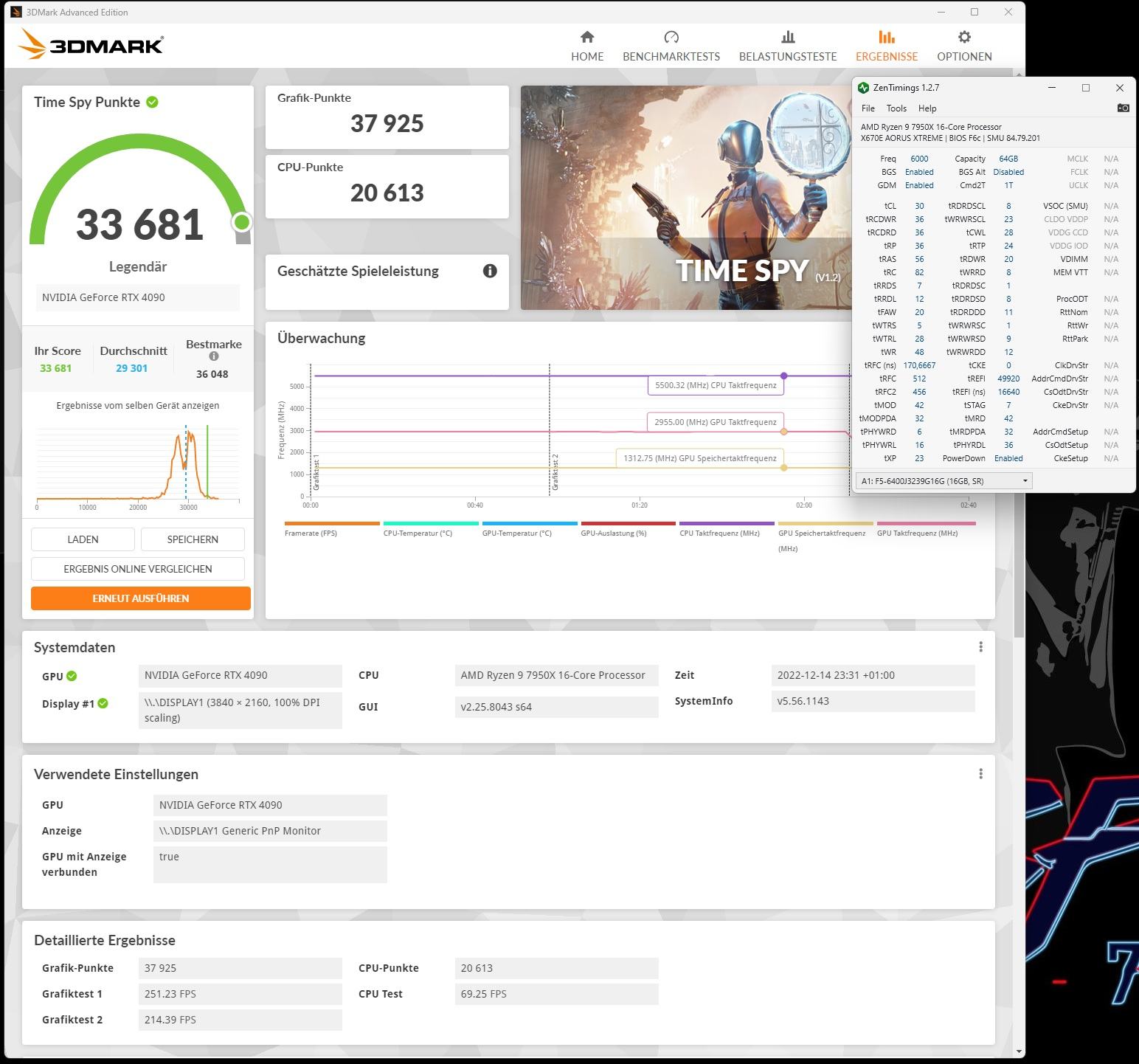Take a ZenTimings screenshot with camera icon
The width and height of the screenshot is (1139, 1064).
1123,108
